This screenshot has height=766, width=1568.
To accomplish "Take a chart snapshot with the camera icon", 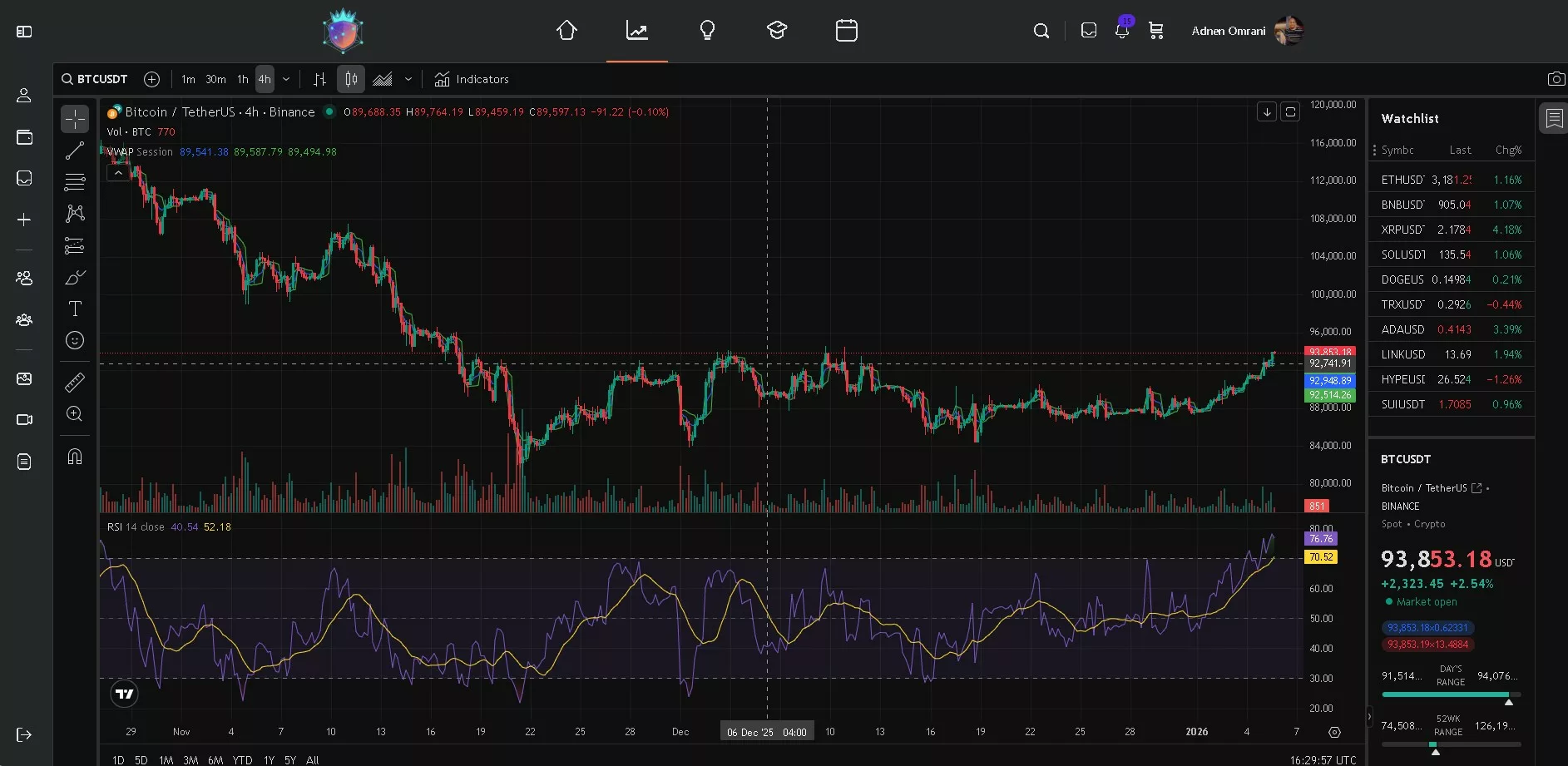I will pos(1556,79).
